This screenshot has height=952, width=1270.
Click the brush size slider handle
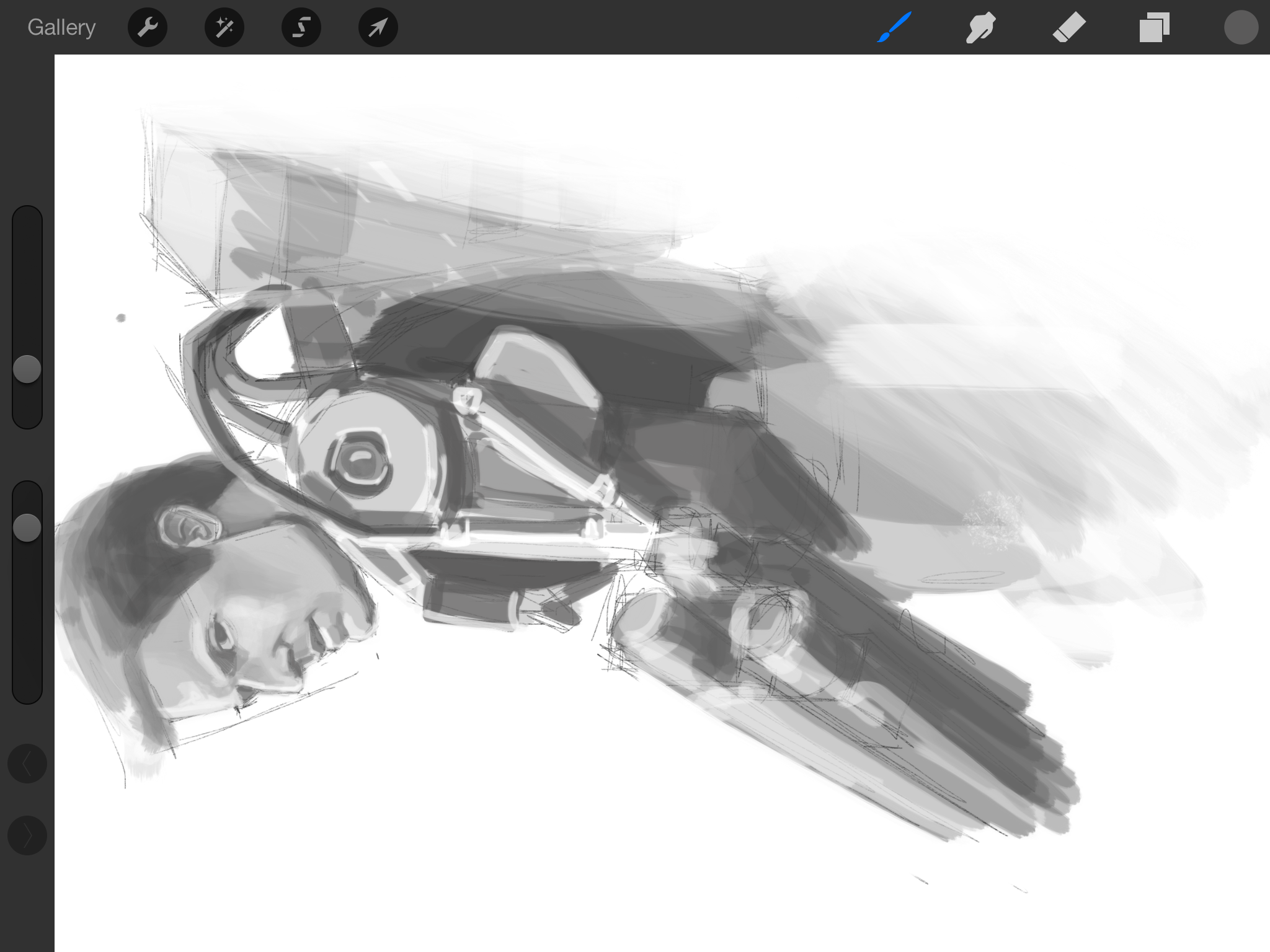(x=27, y=369)
